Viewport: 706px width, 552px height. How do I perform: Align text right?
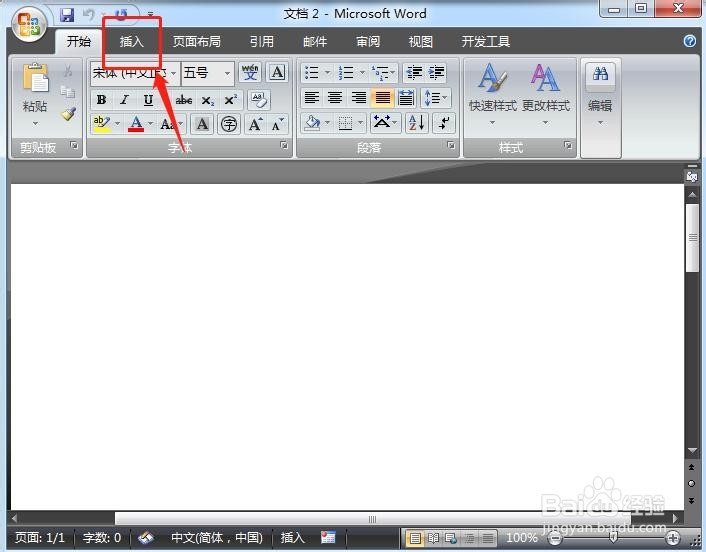coord(359,98)
